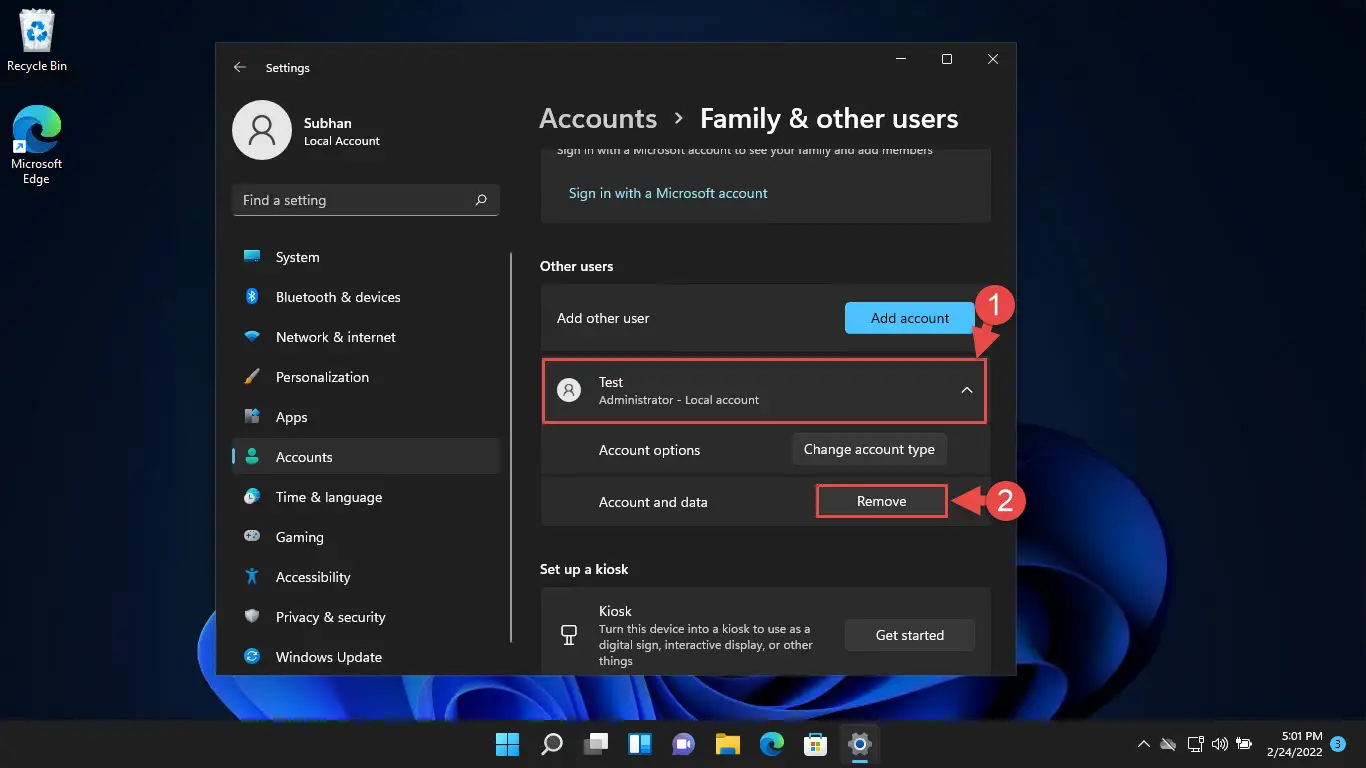The width and height of the screenshot is (1366, 768).
Task: Open the Recycle Bin desktop icon
Action: click(x=37, y=41)
